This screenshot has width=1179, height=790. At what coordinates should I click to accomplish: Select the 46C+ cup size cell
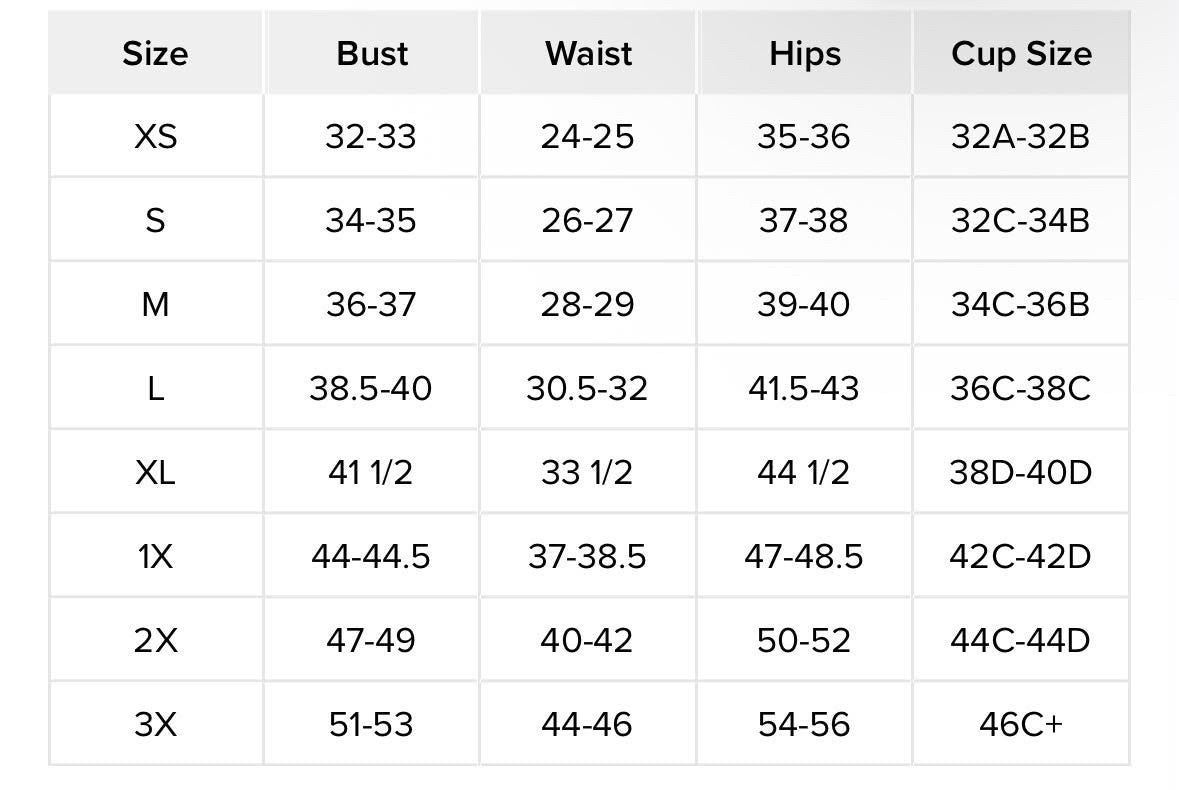coord(1021,725)
